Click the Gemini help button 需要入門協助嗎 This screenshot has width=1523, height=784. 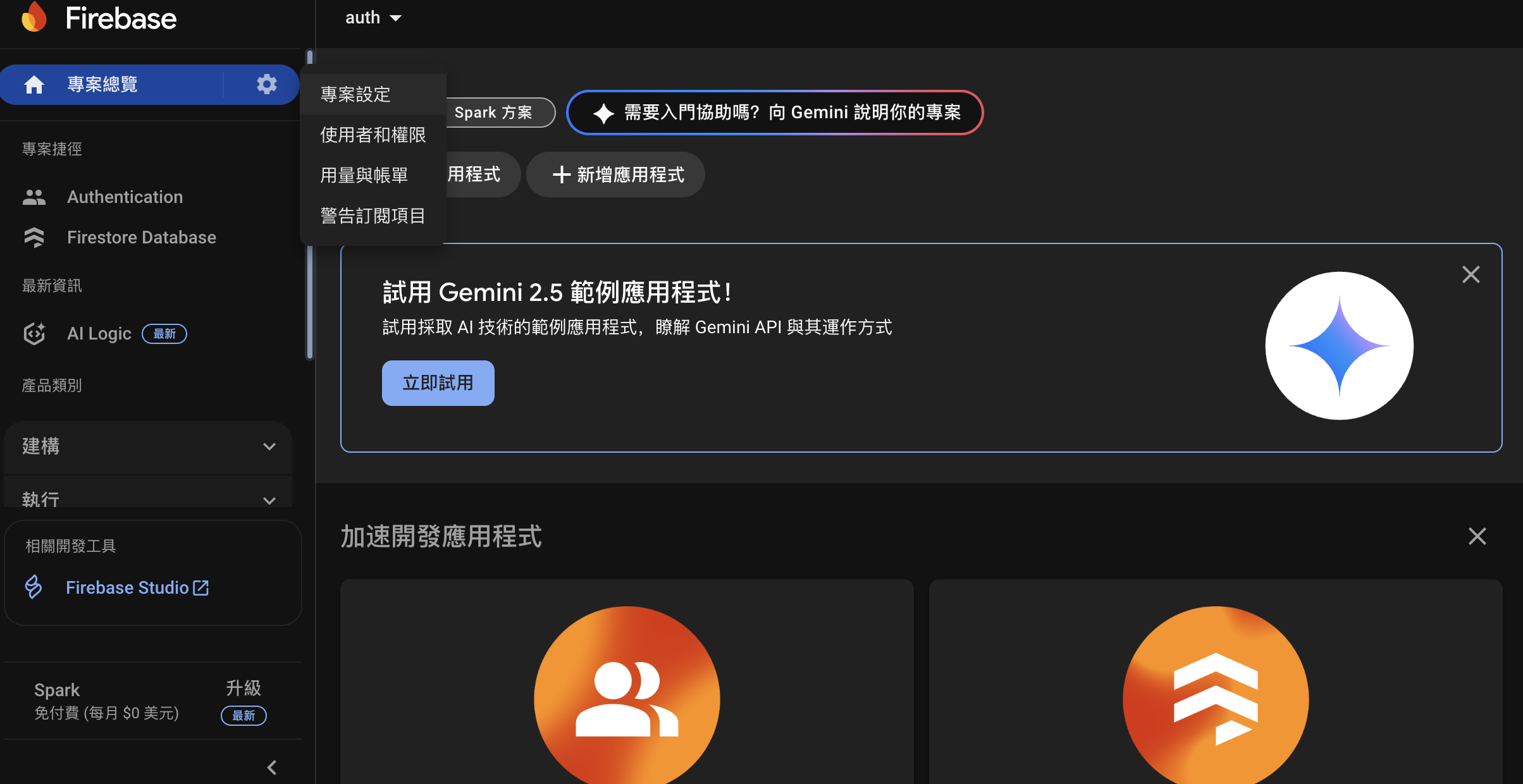[x=775, y=113]
